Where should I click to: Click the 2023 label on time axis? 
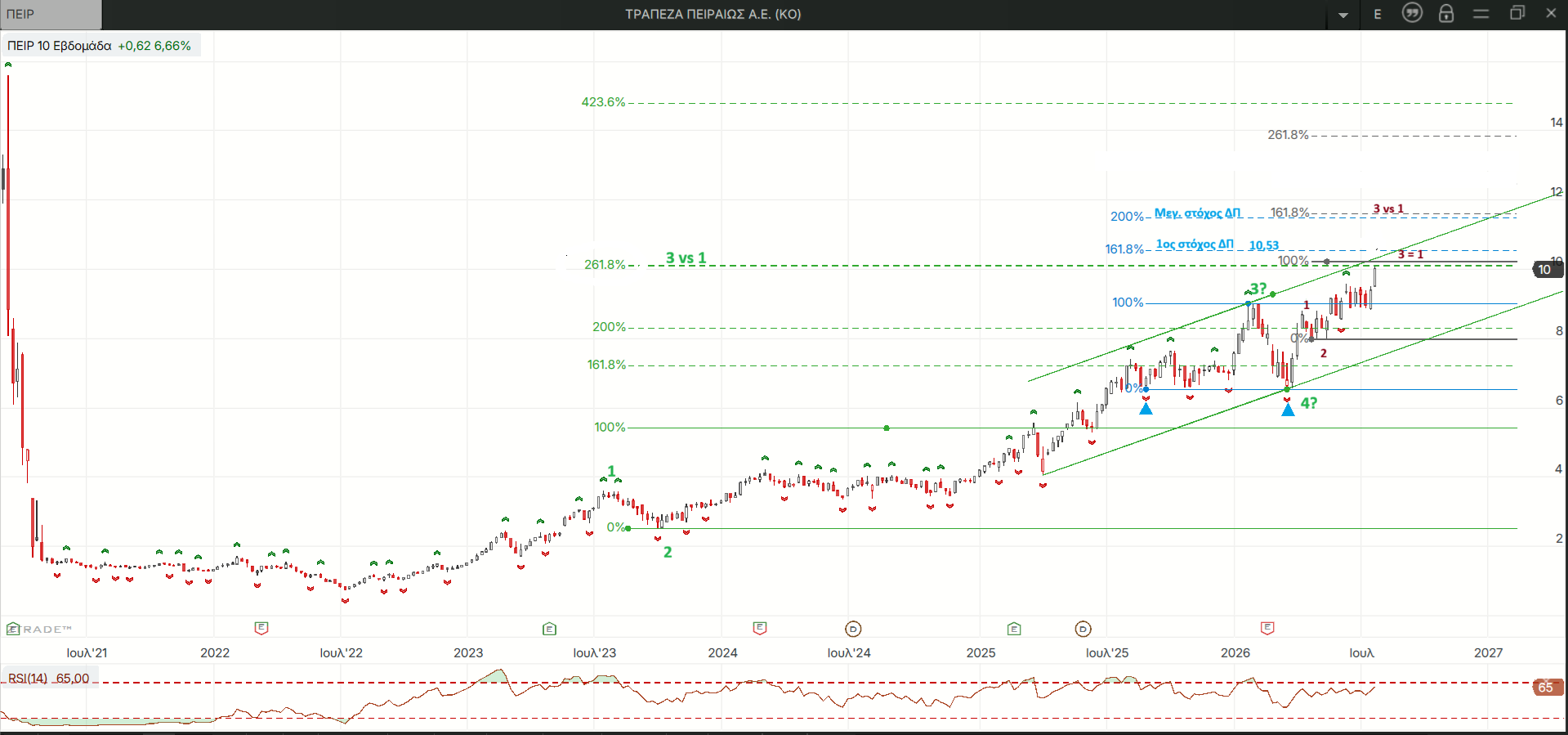pyautogui.click(x=468, y=653)
